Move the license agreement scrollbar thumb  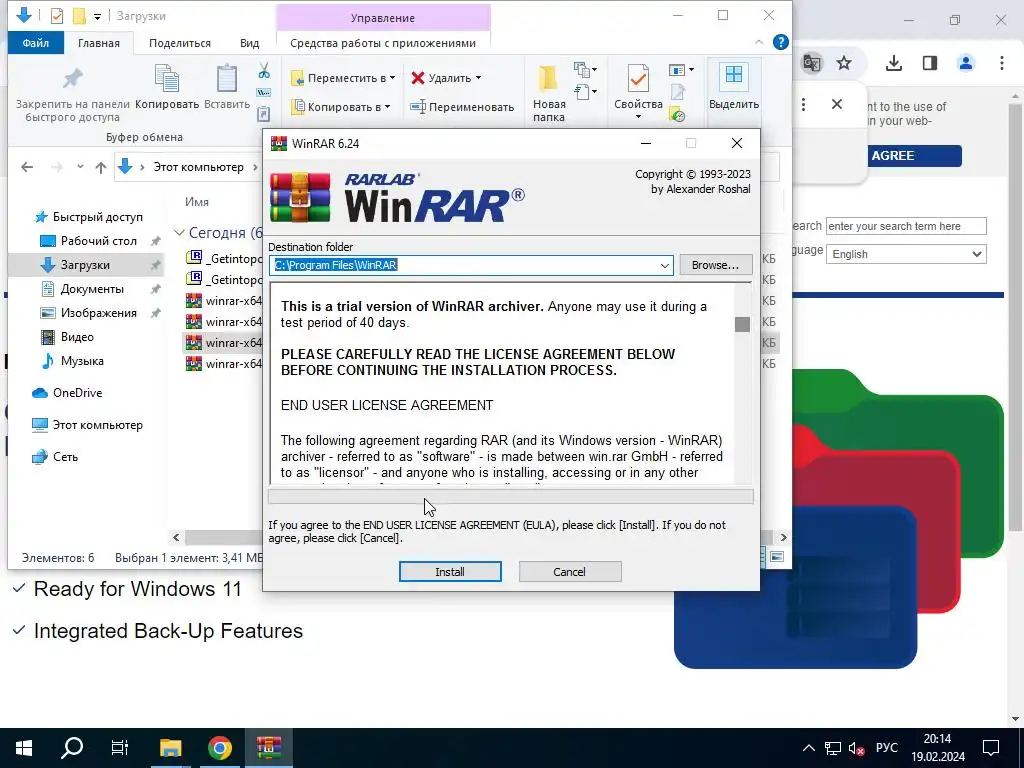pos(742,324)
